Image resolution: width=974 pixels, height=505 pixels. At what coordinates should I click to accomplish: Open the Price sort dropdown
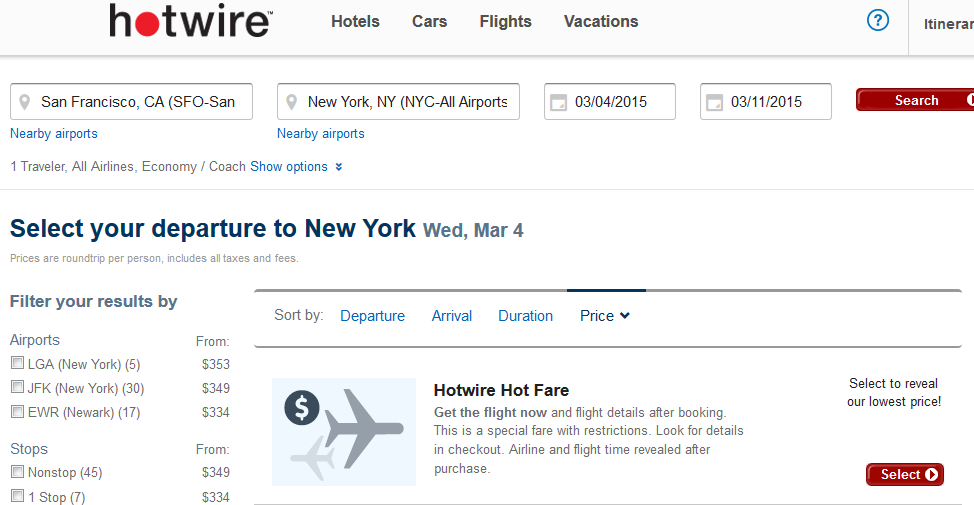tap(605, 316)
